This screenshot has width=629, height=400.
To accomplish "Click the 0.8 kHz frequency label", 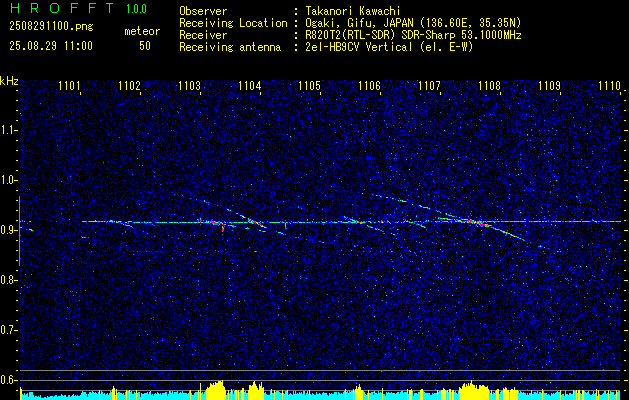I will click(x=8, y=280).
